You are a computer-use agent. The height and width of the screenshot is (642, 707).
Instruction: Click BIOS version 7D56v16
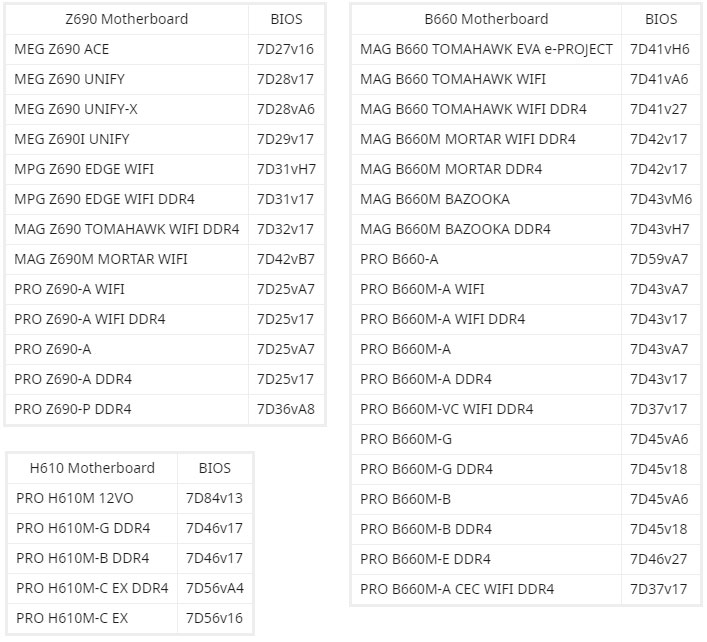[214, 618]
